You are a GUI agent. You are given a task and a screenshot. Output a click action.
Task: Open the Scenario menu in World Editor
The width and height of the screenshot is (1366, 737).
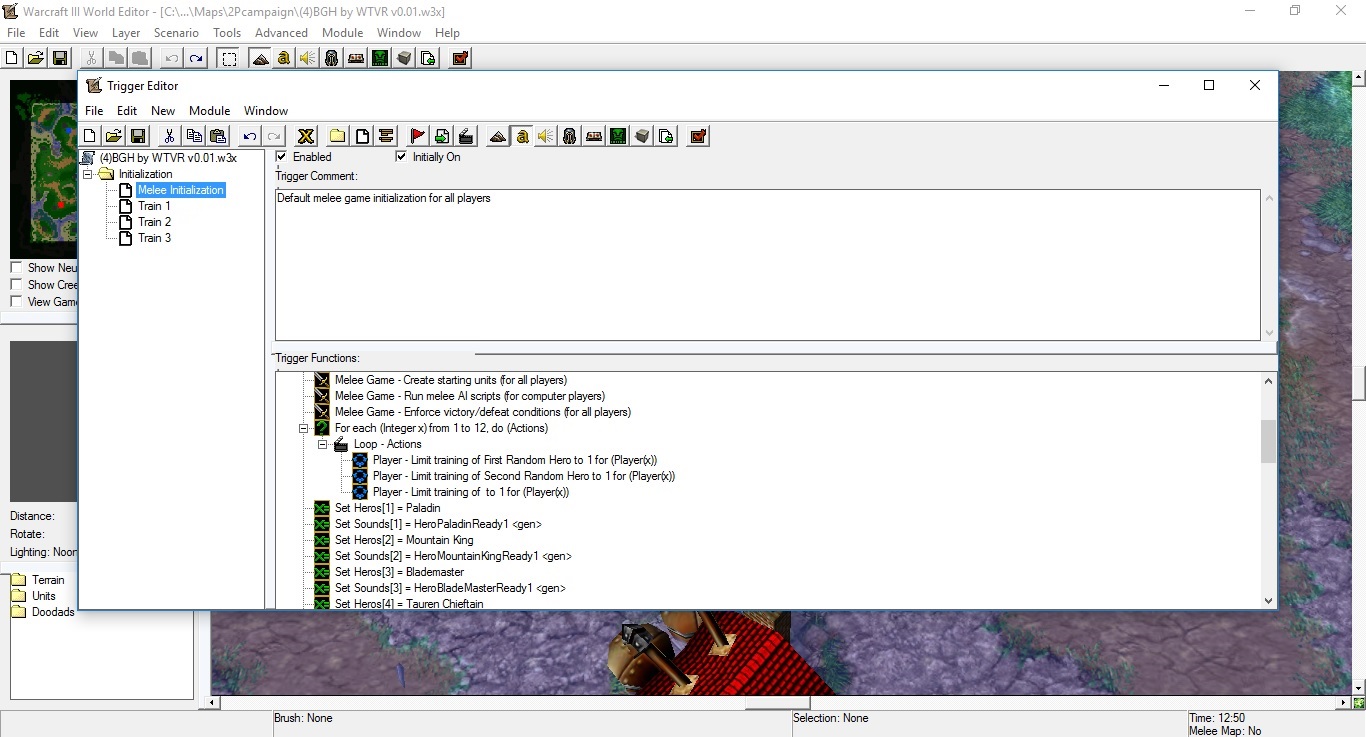[176, 33]
